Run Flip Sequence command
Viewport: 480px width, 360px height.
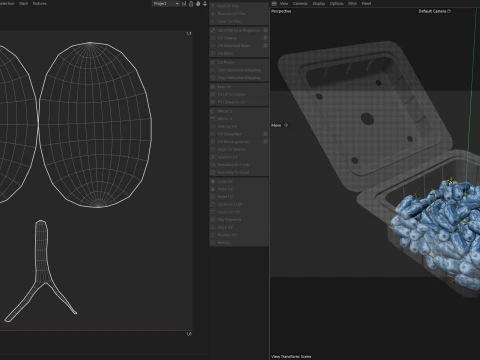[x=239, y=220]
